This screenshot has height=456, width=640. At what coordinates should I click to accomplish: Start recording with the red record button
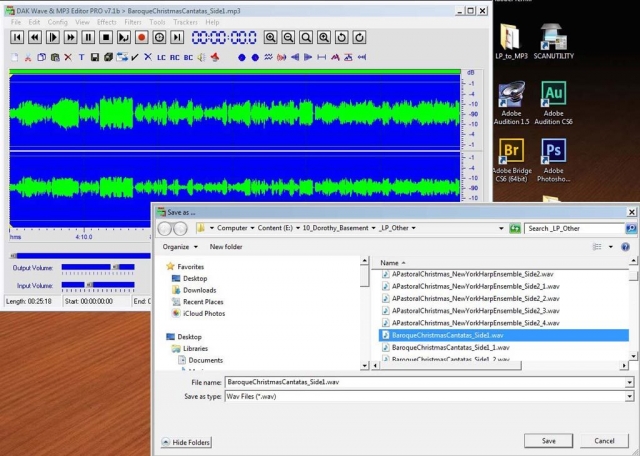pos(142,38)
